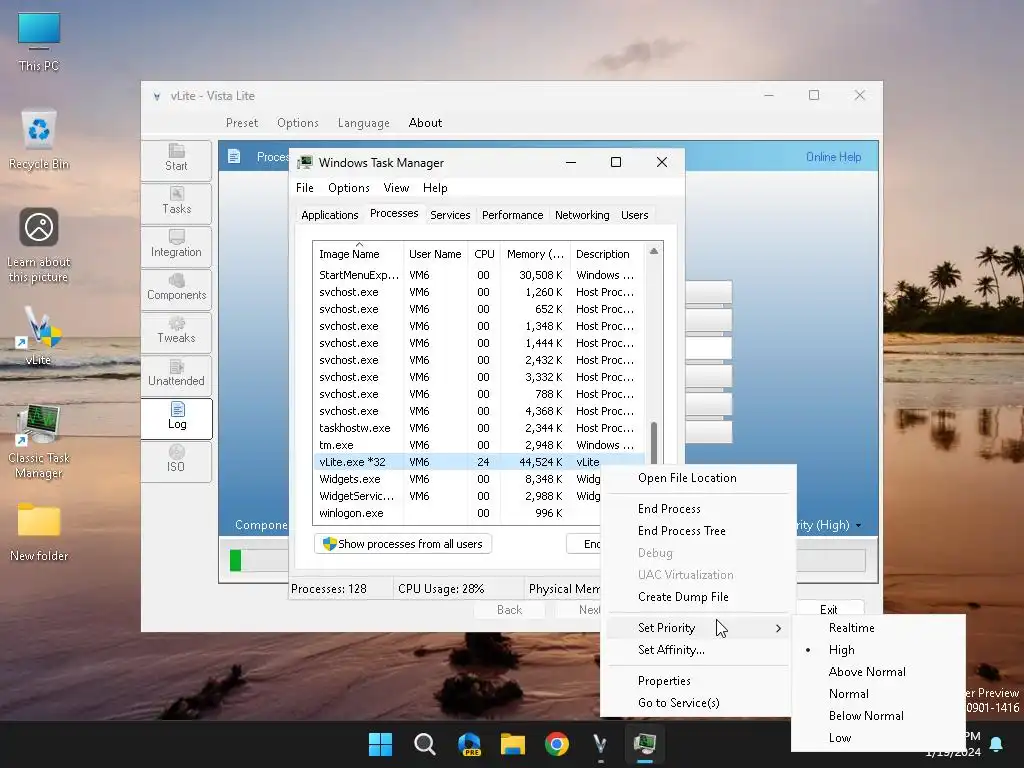Open the Online Help link in vLite
Viewport: 1024px width, 768px height.
click(833, 157)
